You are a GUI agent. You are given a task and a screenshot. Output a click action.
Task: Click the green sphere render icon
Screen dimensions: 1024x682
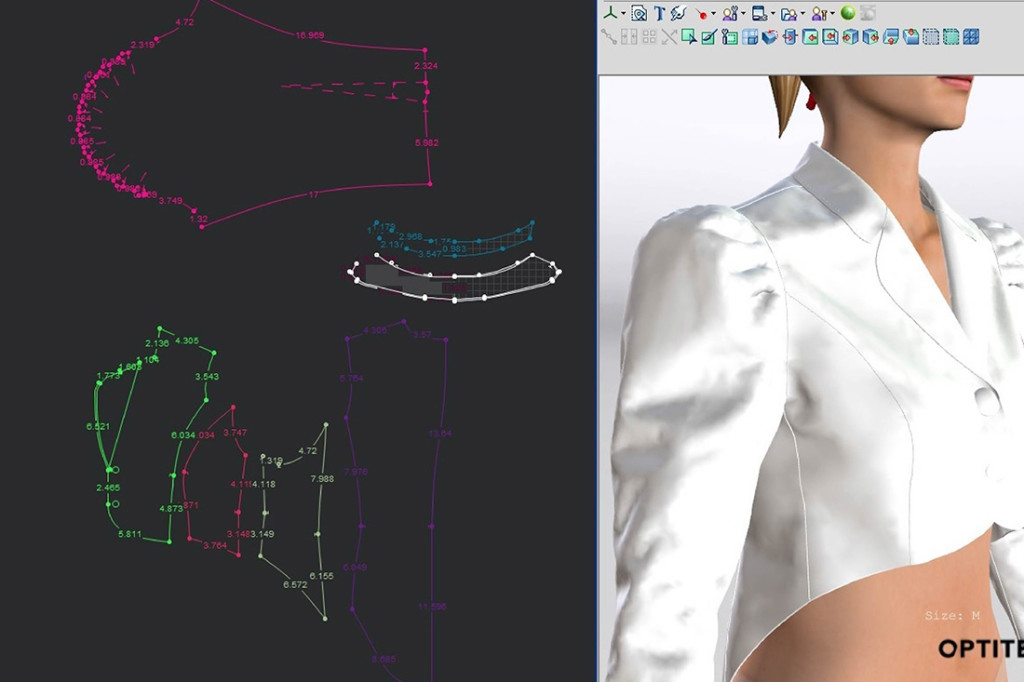pyautogui.click(x=848, y=13)
